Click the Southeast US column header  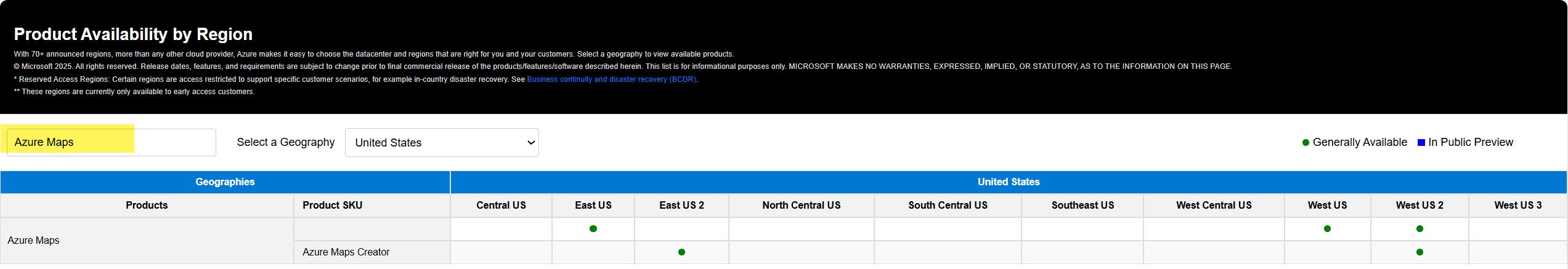[x=1083, y=206]
